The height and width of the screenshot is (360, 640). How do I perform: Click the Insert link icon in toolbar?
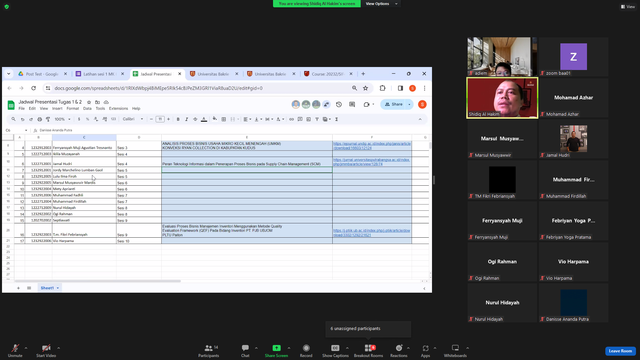291,119
